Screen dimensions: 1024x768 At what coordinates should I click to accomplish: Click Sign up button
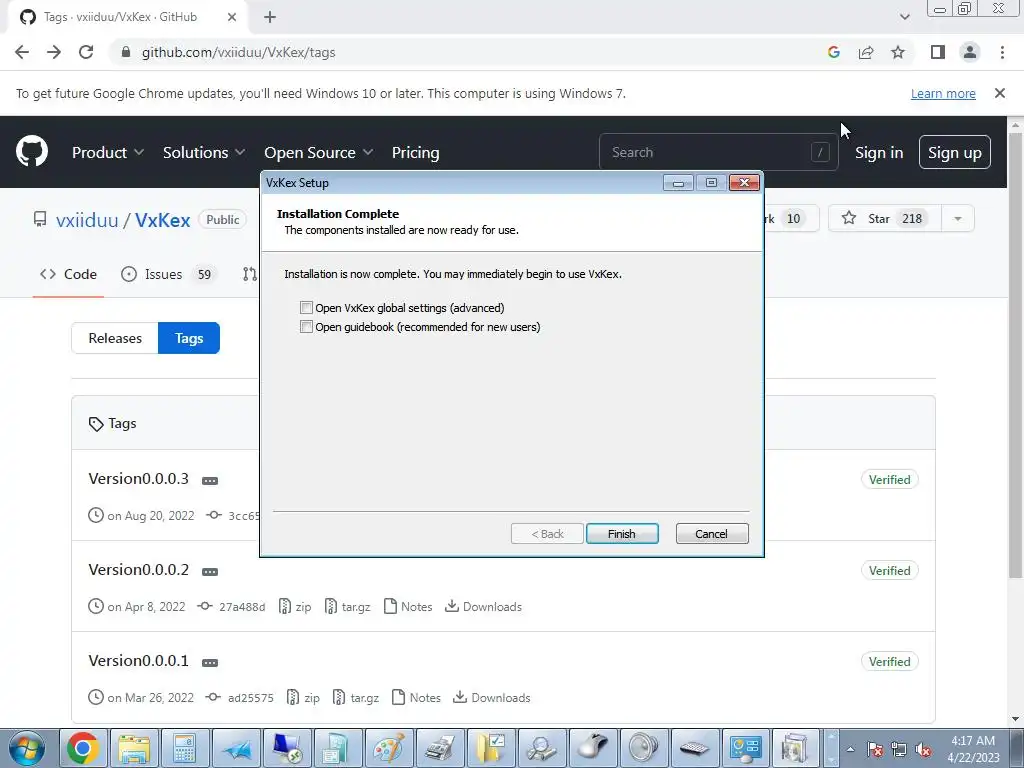[955, 152]
